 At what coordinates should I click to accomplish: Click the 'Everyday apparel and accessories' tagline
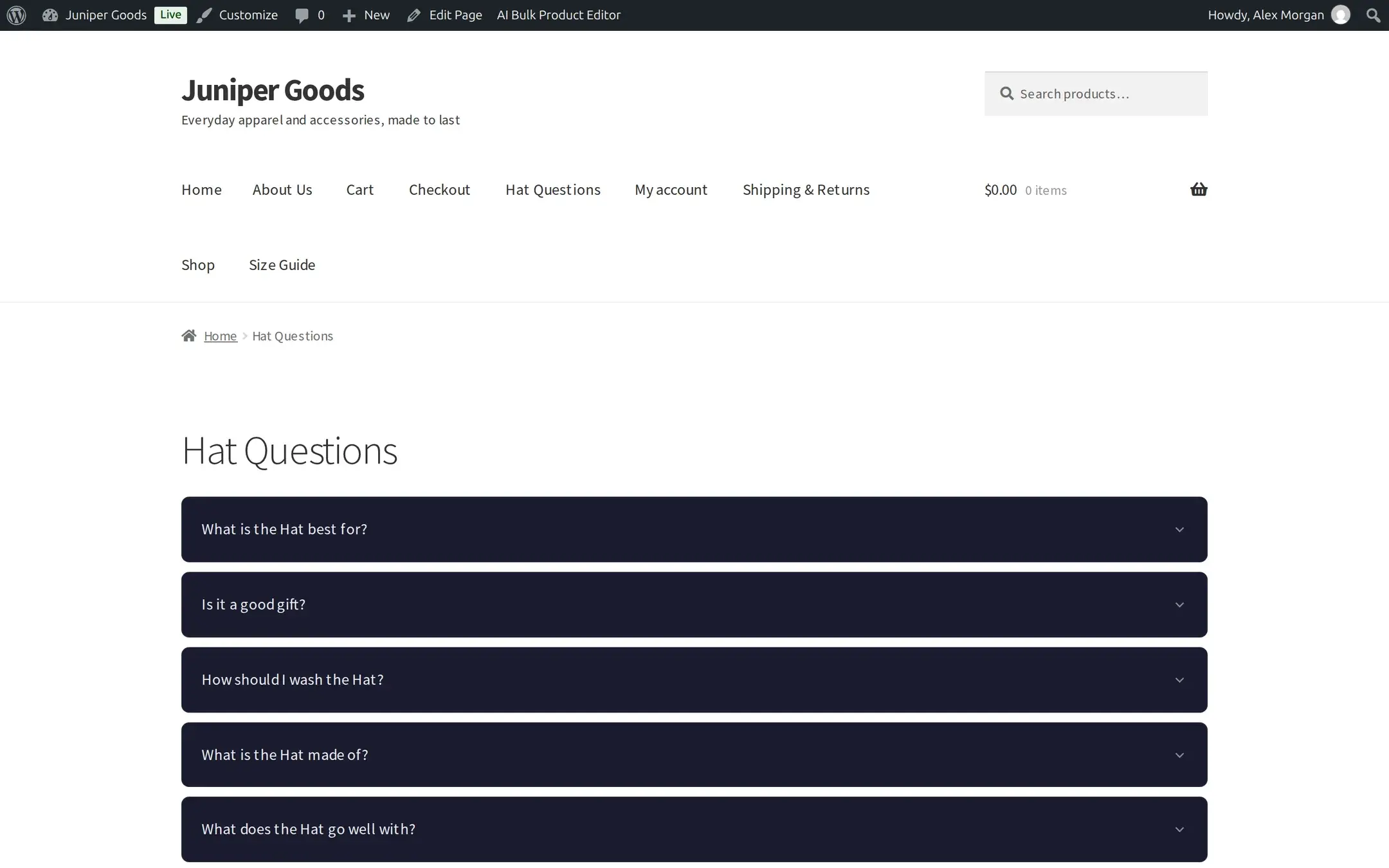pyautogui.click(x=320, y=120)
